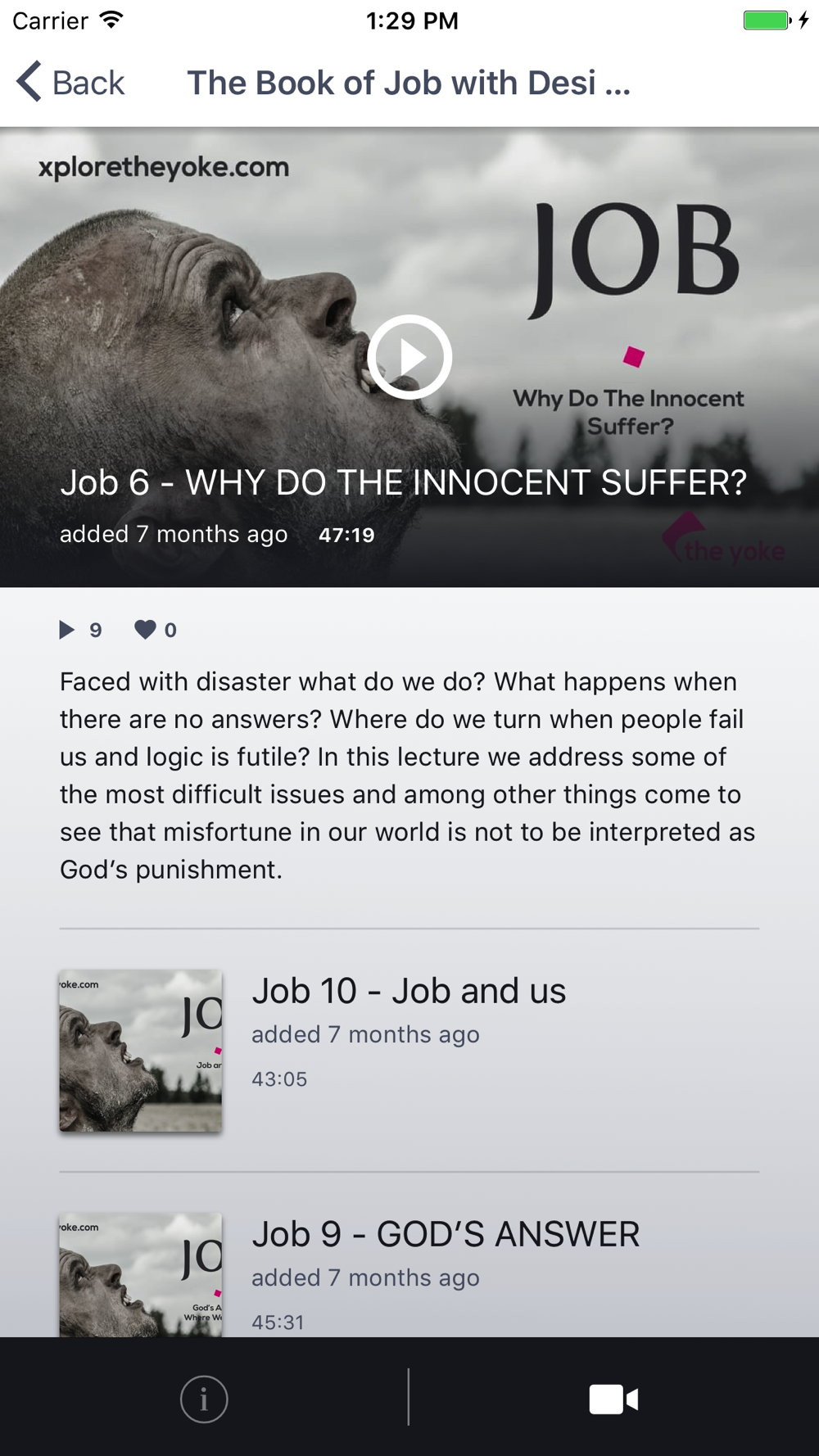
Task: Open the Job 9 thumbnail image
Action: (141, 1275)
